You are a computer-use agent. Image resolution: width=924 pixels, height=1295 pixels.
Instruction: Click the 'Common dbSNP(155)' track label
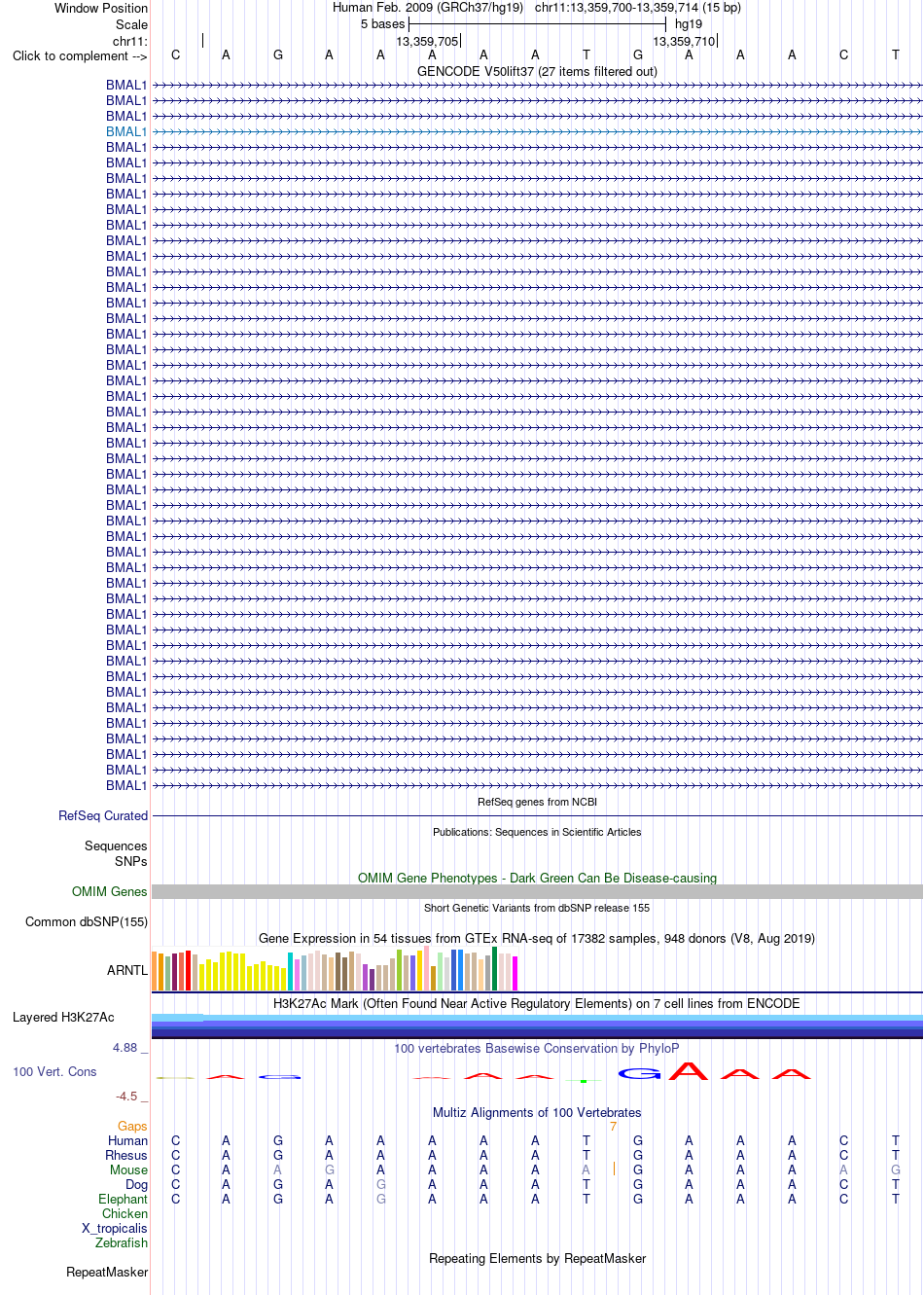click(87, 921)
